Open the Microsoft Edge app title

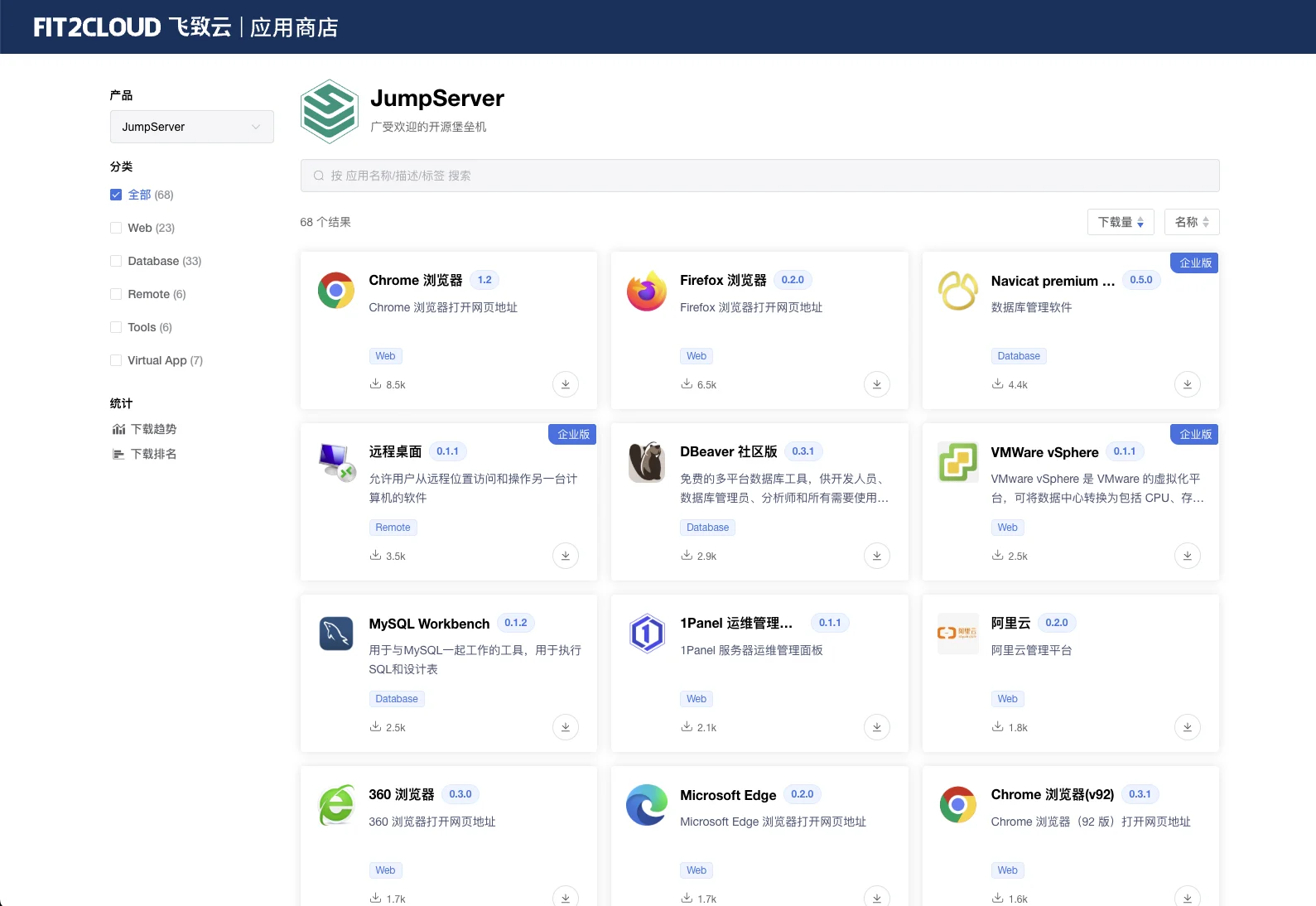[x=728, y=795]
